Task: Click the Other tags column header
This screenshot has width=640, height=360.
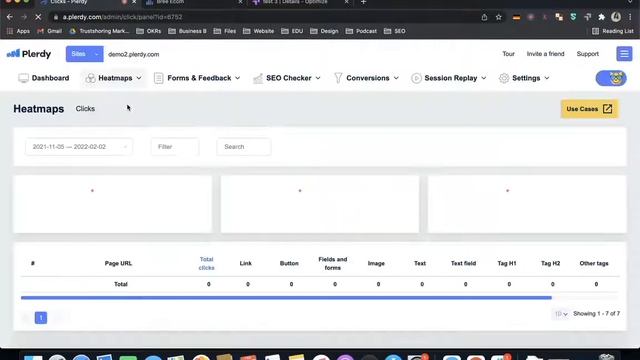Action: [594, 264]
